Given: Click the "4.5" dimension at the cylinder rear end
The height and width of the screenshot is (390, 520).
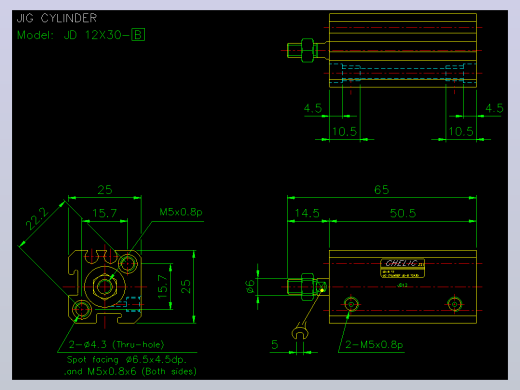Looking at the screenshot, I should tap(494, 108).
